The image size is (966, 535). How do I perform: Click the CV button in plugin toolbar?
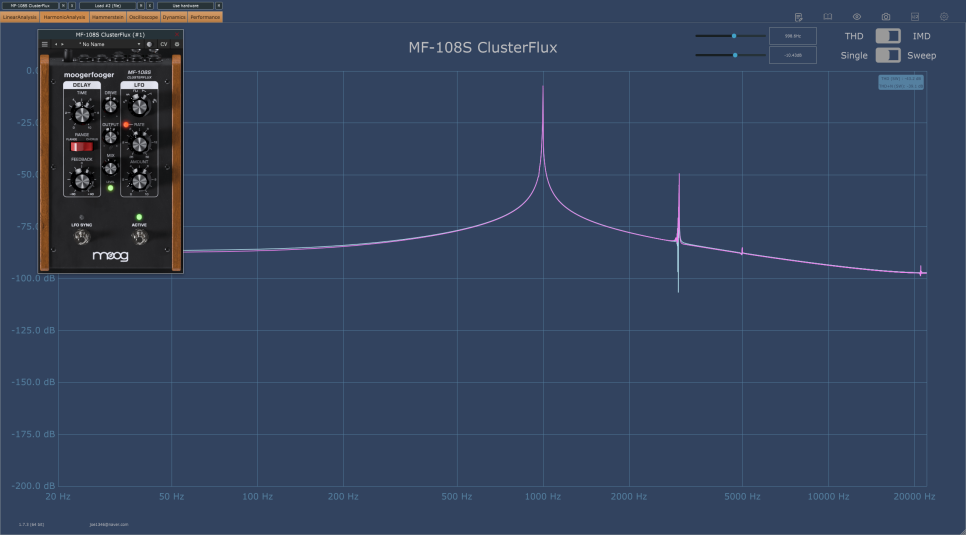point(163,44)
